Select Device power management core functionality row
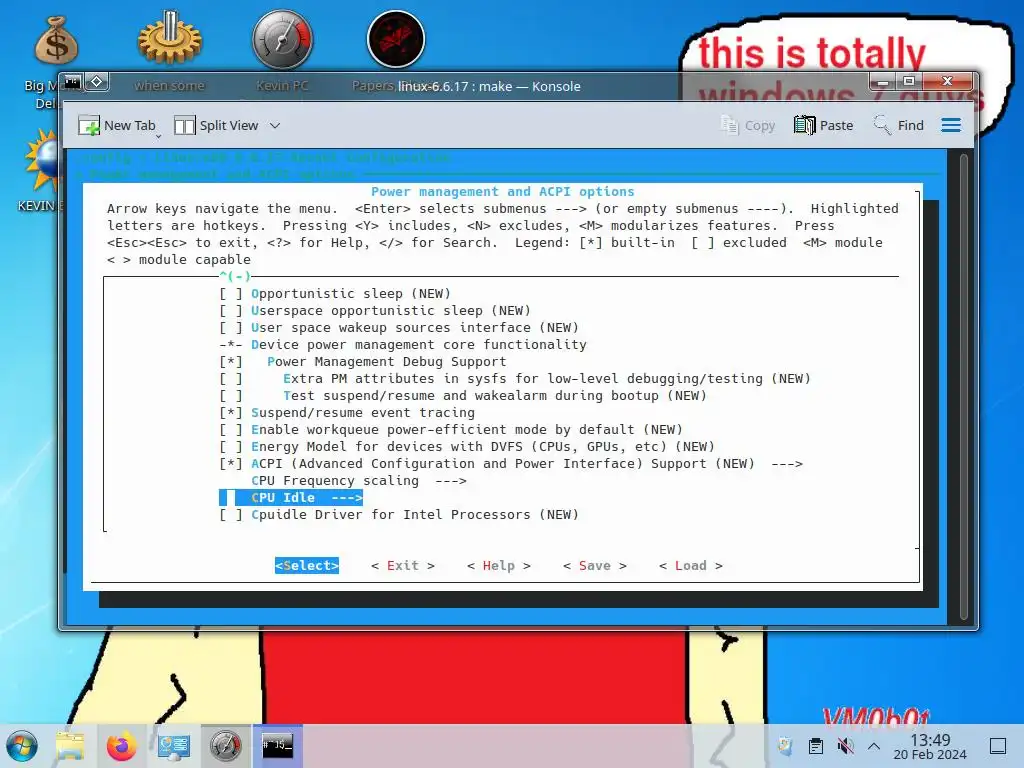Viewport: 1024px width, 768px height. tap(403, 345)
